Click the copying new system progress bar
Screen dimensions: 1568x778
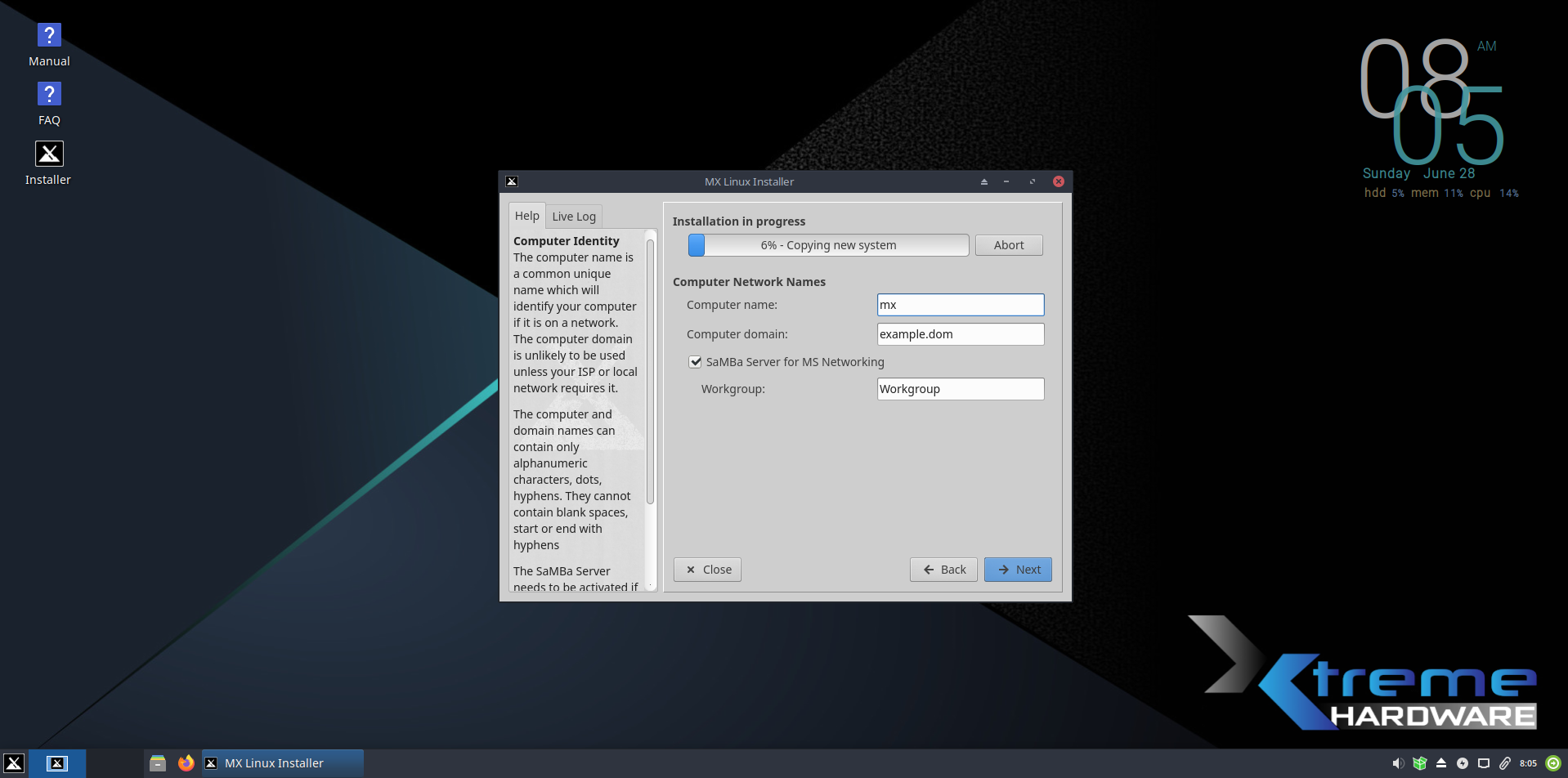pyautogui.click(x=828, y=245)
